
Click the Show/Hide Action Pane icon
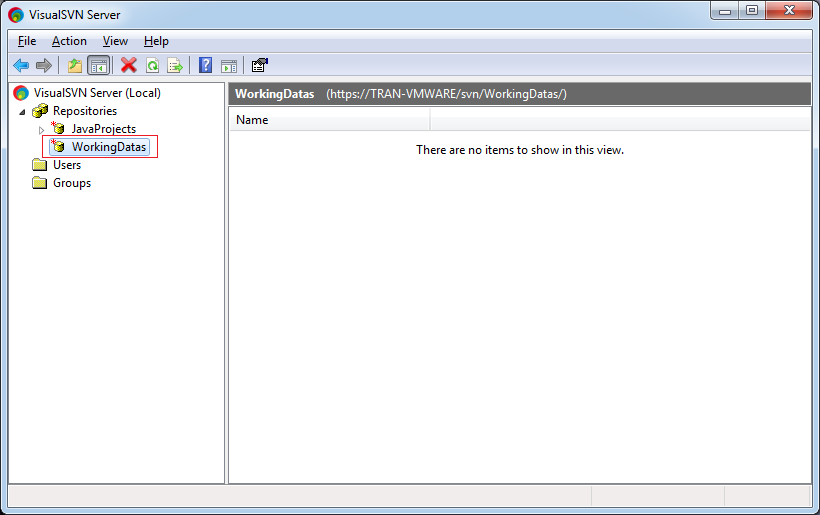tap(229, 66)
